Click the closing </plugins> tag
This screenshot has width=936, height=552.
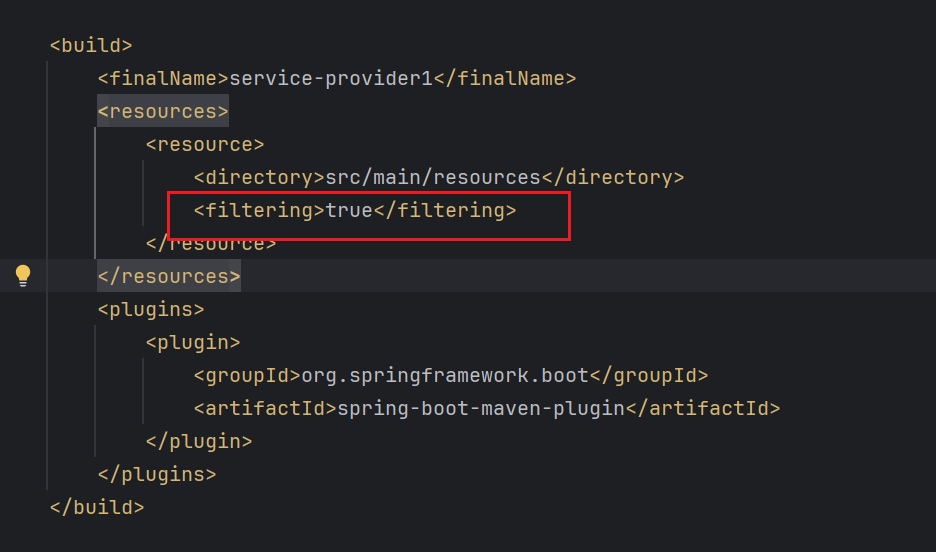(x=157, y=474)
